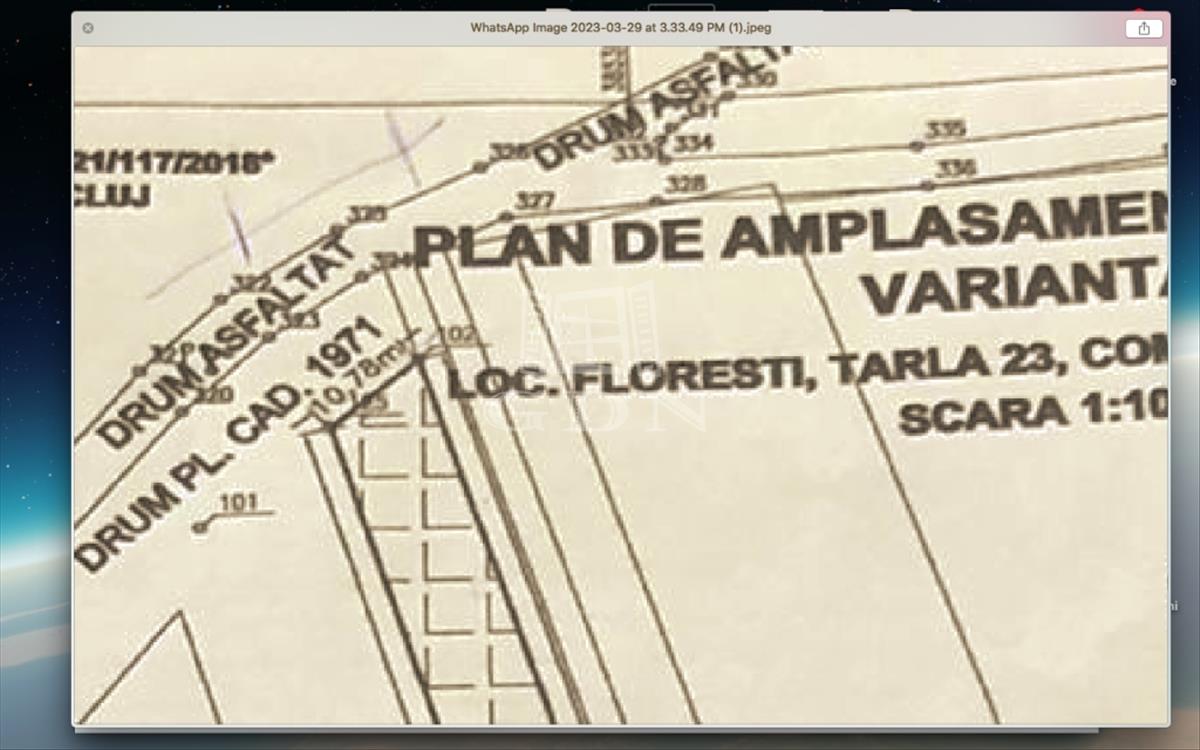Click the 'SCARA 1:10' scale label
Screen dimensions: 1200x750
click(1032, 412)
